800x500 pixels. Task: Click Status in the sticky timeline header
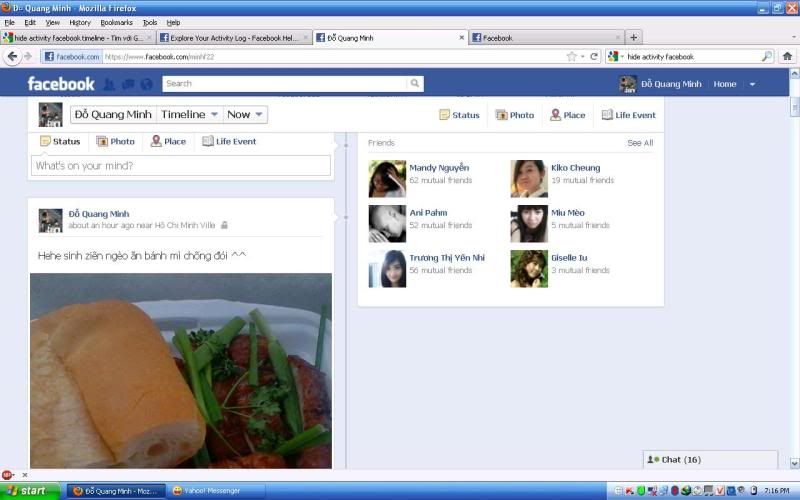(x=459, y=115)
